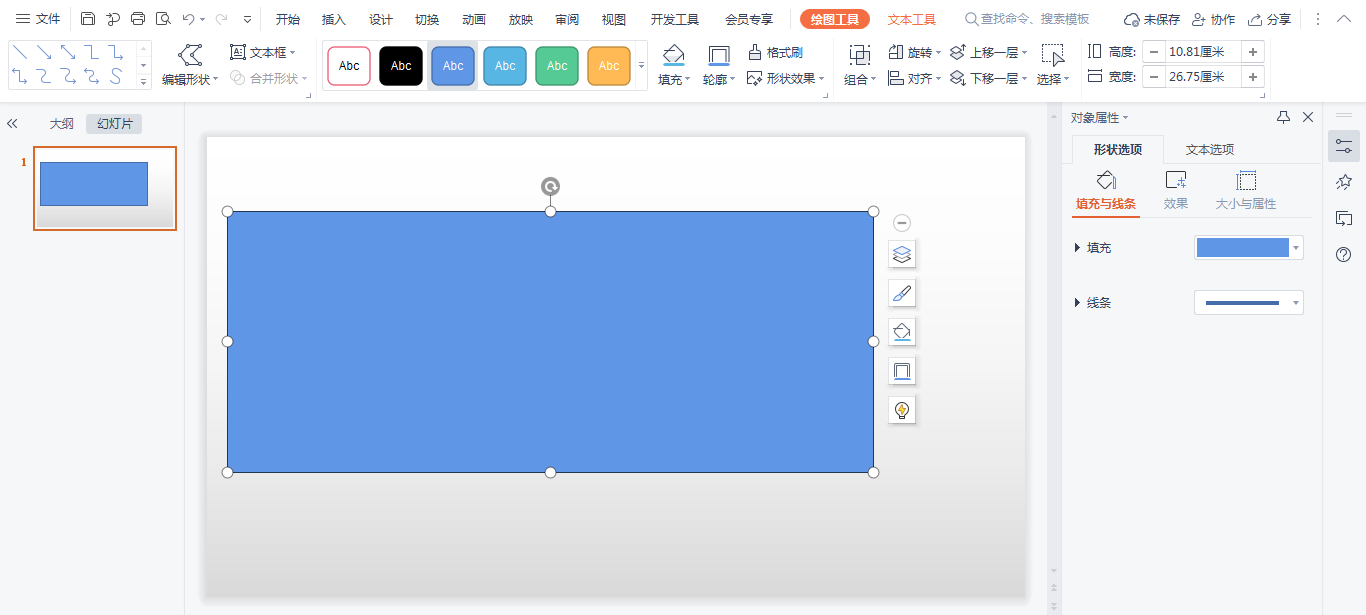Click floating fill bucket icon beside shape
This screenshot has width=1366, height=615.
pyautogui.click(x=902, y=332)
